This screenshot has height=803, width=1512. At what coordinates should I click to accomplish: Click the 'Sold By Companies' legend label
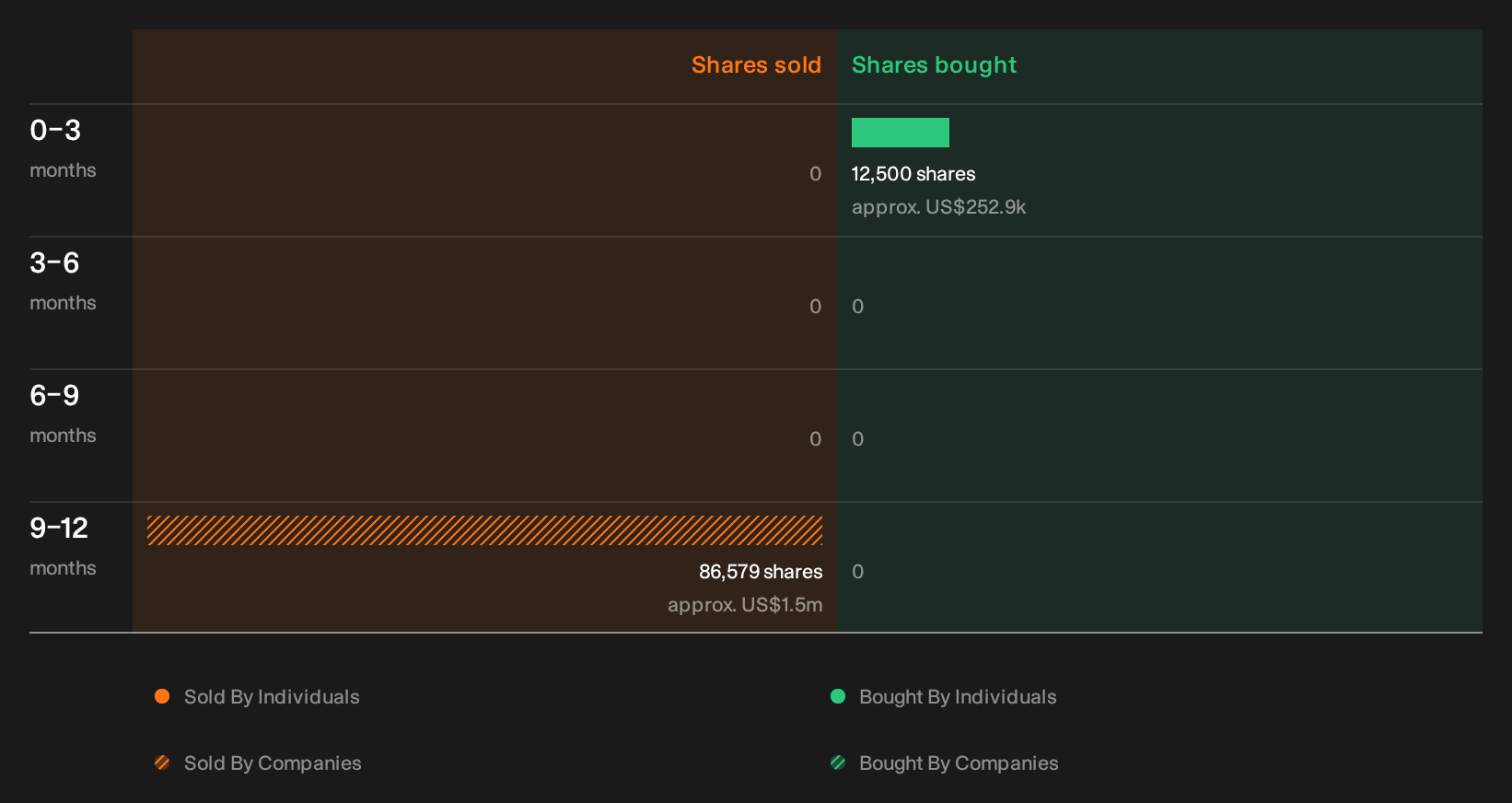tap(273, 763)
